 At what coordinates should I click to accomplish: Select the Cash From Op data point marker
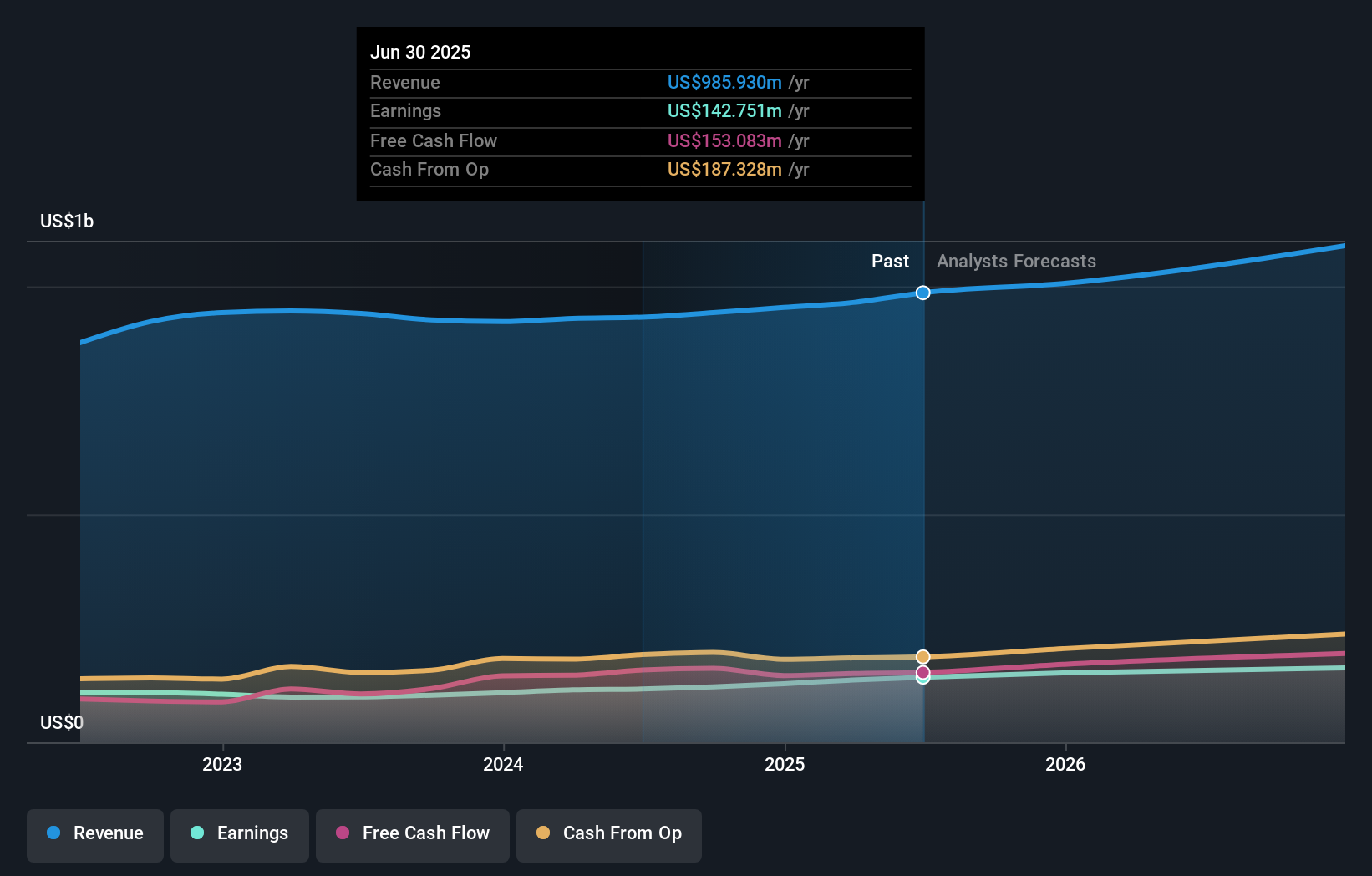pos(922,657)
